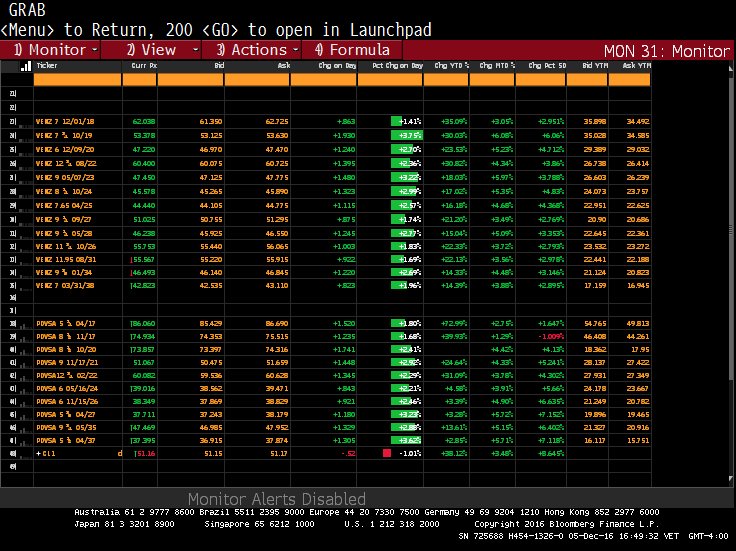Click the red down-bar indicator in the CL1 row

point(387,453)
